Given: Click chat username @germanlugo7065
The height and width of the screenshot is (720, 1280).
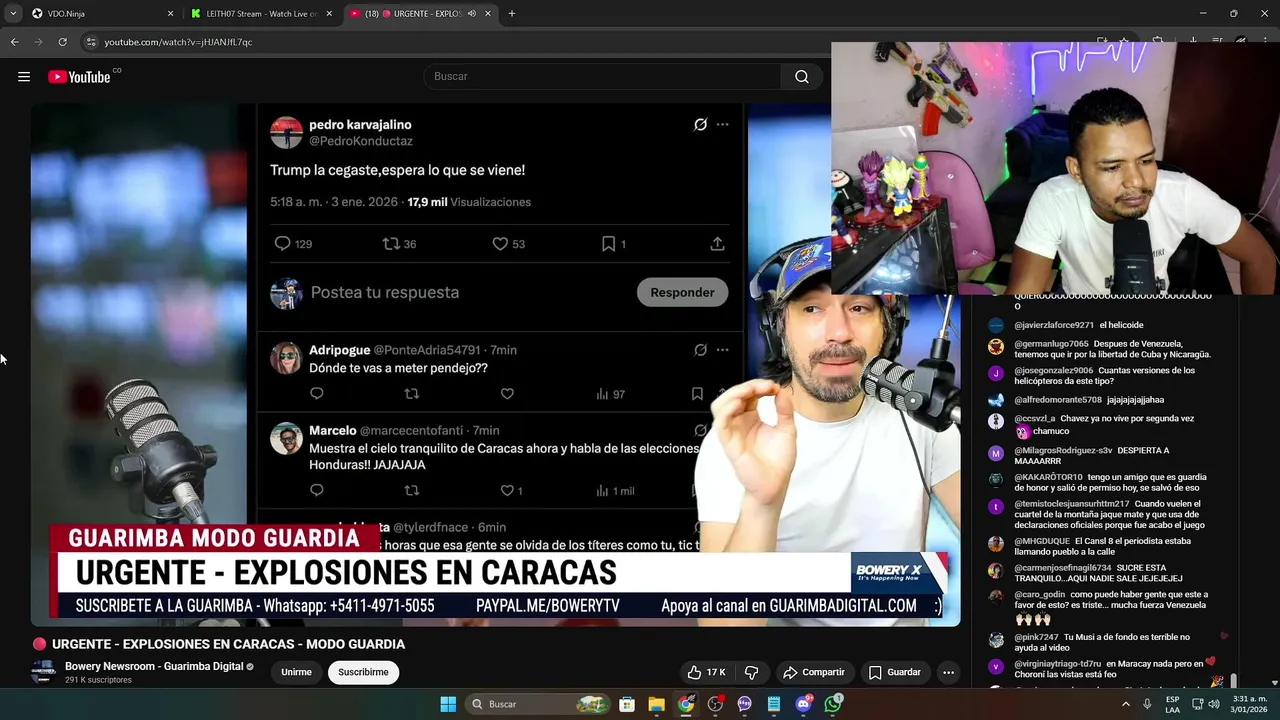Looking at the screenshot, I should click(1051, 344).
